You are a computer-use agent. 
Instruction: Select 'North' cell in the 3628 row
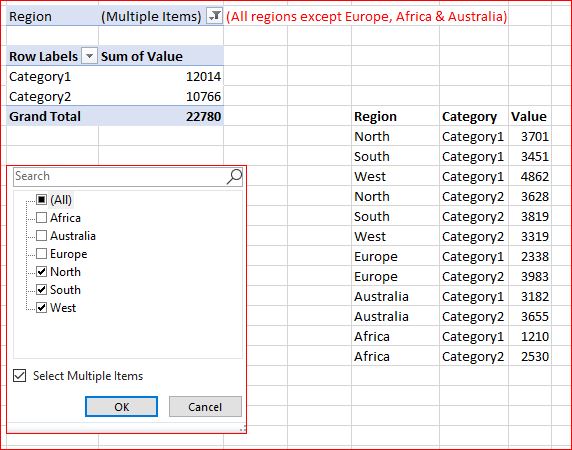[395, 197]
